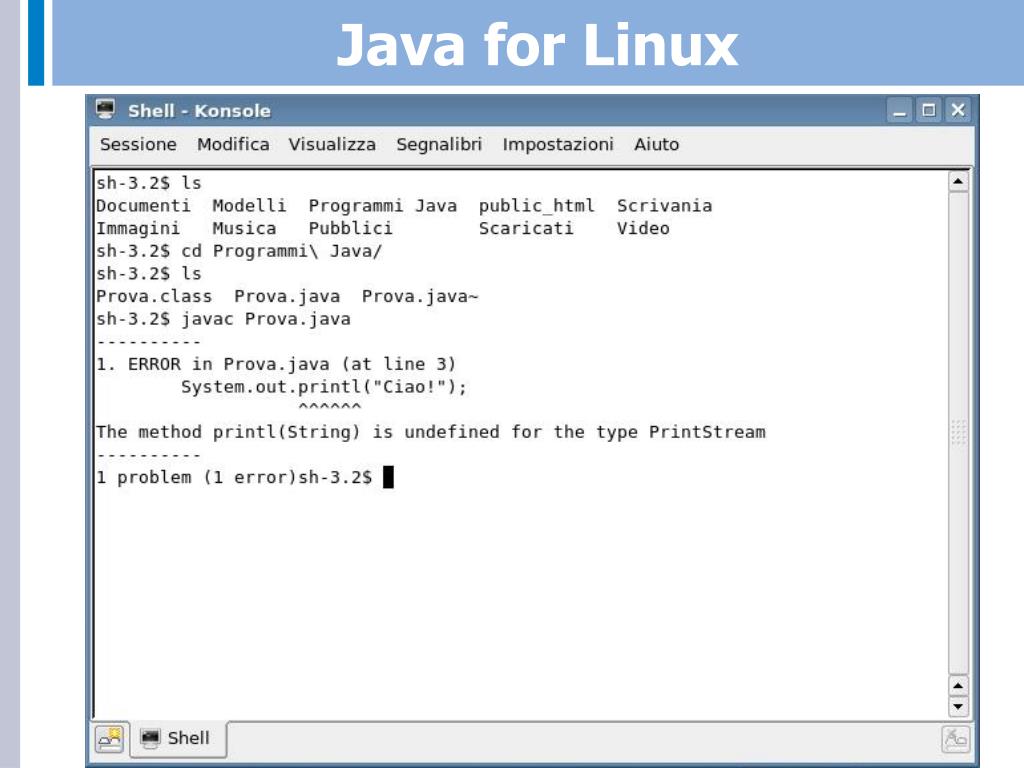The image size is (1024, 768).
Task: Click the 'Modelli' folder name
Action: (x=249, y=206)
